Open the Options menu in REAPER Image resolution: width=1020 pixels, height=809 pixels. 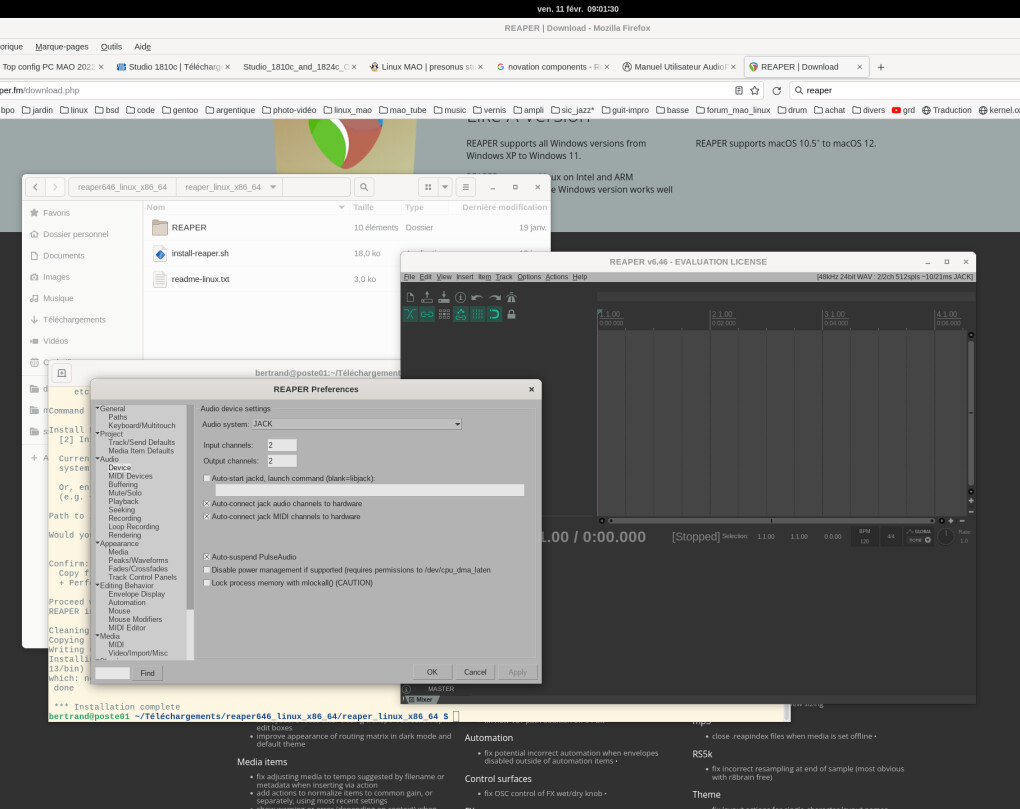(x=529, y=277)
